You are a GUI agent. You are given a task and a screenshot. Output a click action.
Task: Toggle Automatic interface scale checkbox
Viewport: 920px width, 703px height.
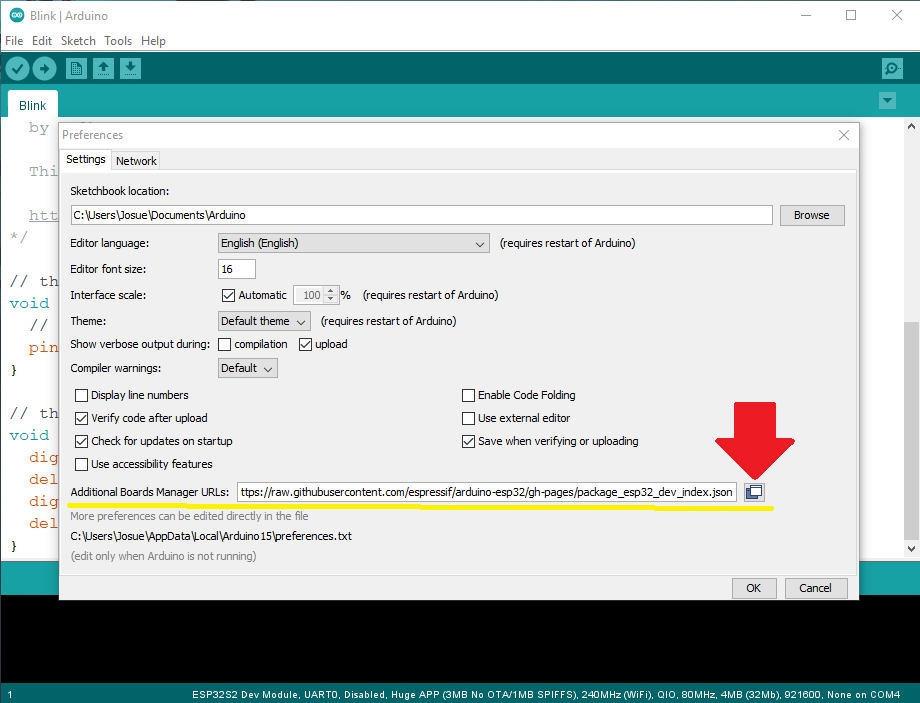click(228, 295)
